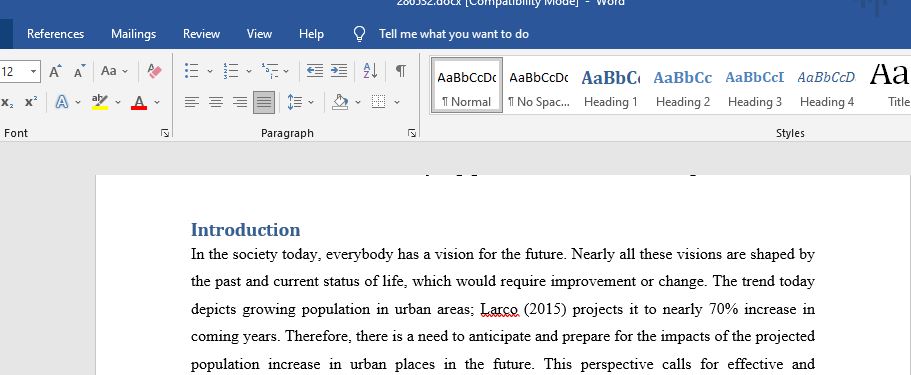The height and width of the screenshot is (375, 911).
Task: Expand shading color dropdown arrow
Action: point(358,103)
